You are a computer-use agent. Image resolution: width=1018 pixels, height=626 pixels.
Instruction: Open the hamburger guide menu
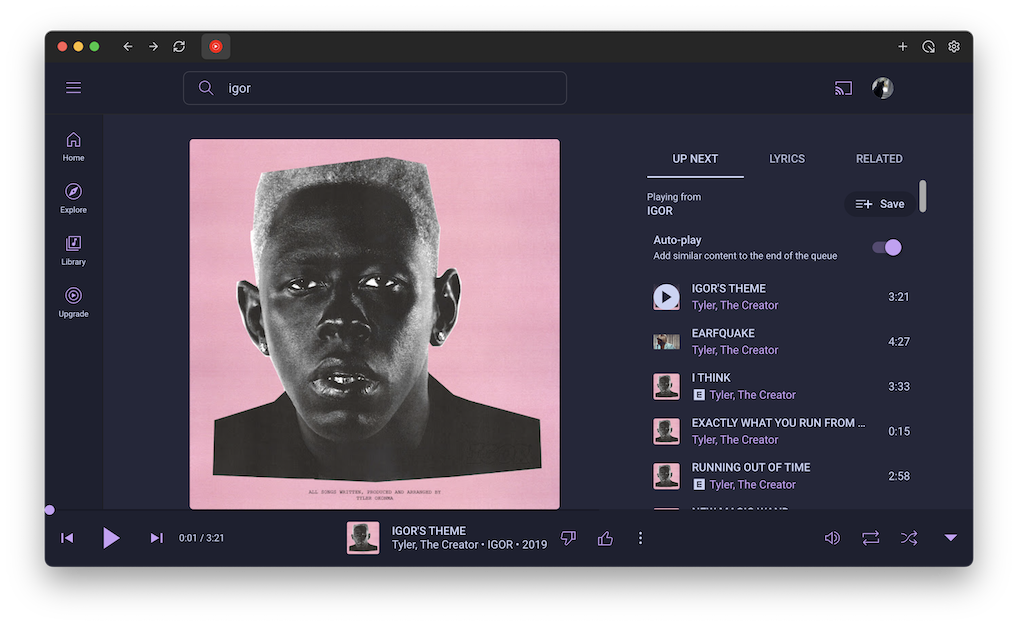73,88
